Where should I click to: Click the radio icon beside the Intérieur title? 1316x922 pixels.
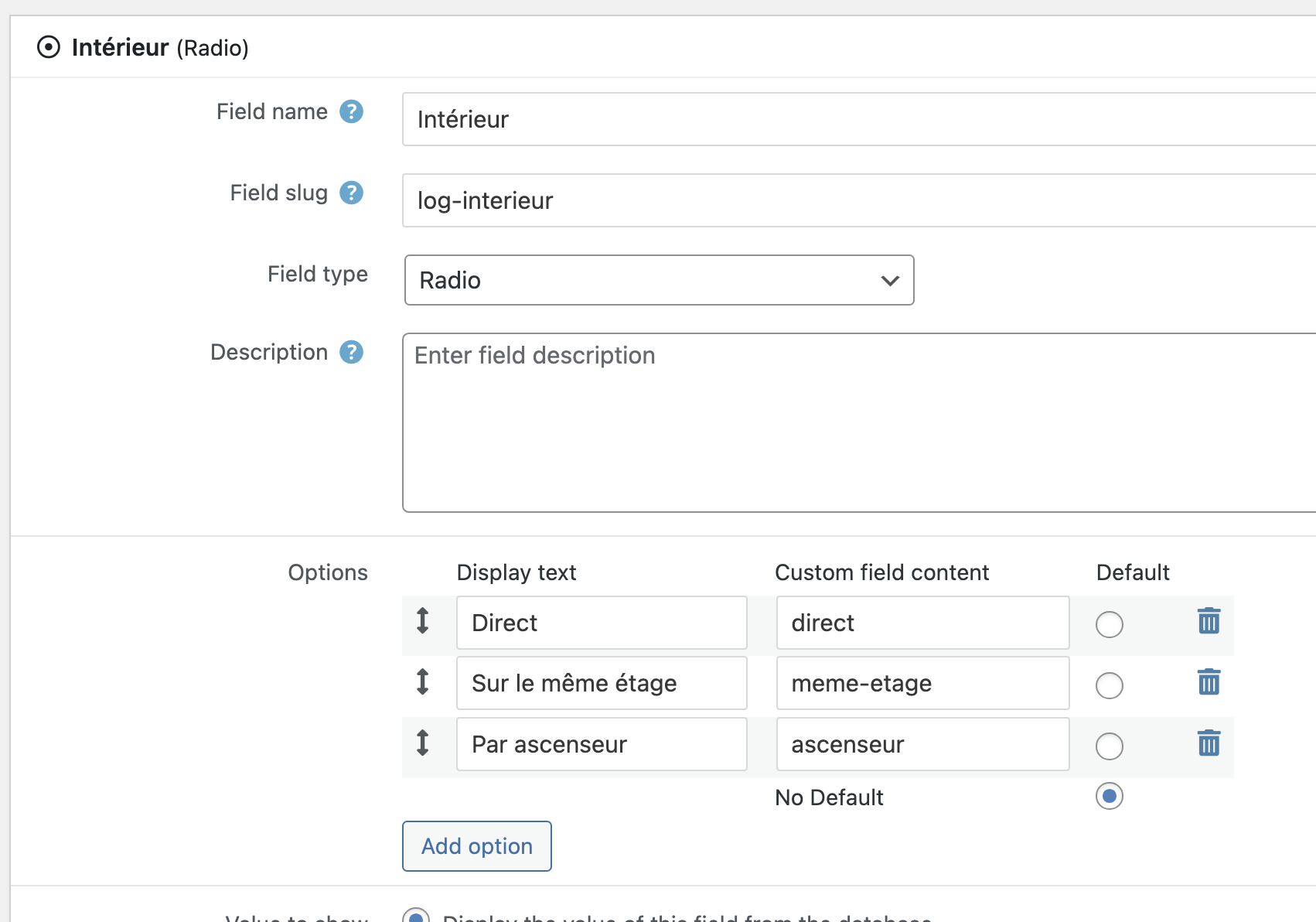pos(49,47)
